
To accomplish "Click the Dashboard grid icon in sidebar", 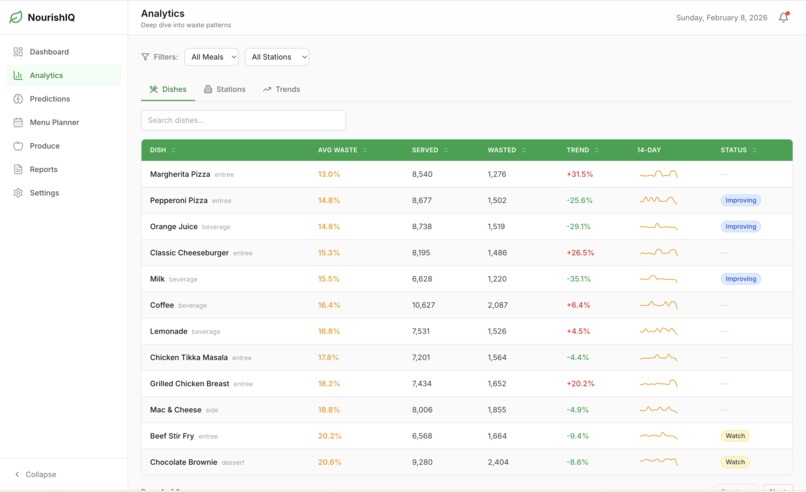I will coord(18,51).
